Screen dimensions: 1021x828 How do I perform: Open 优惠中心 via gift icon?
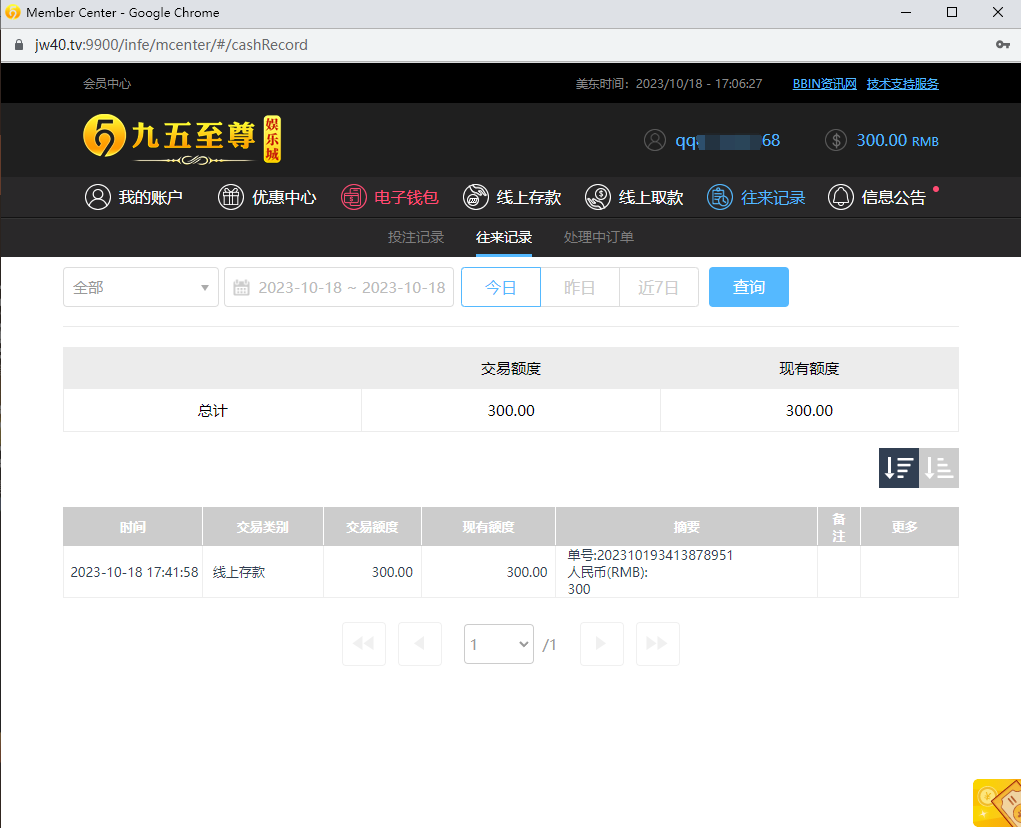231,197
